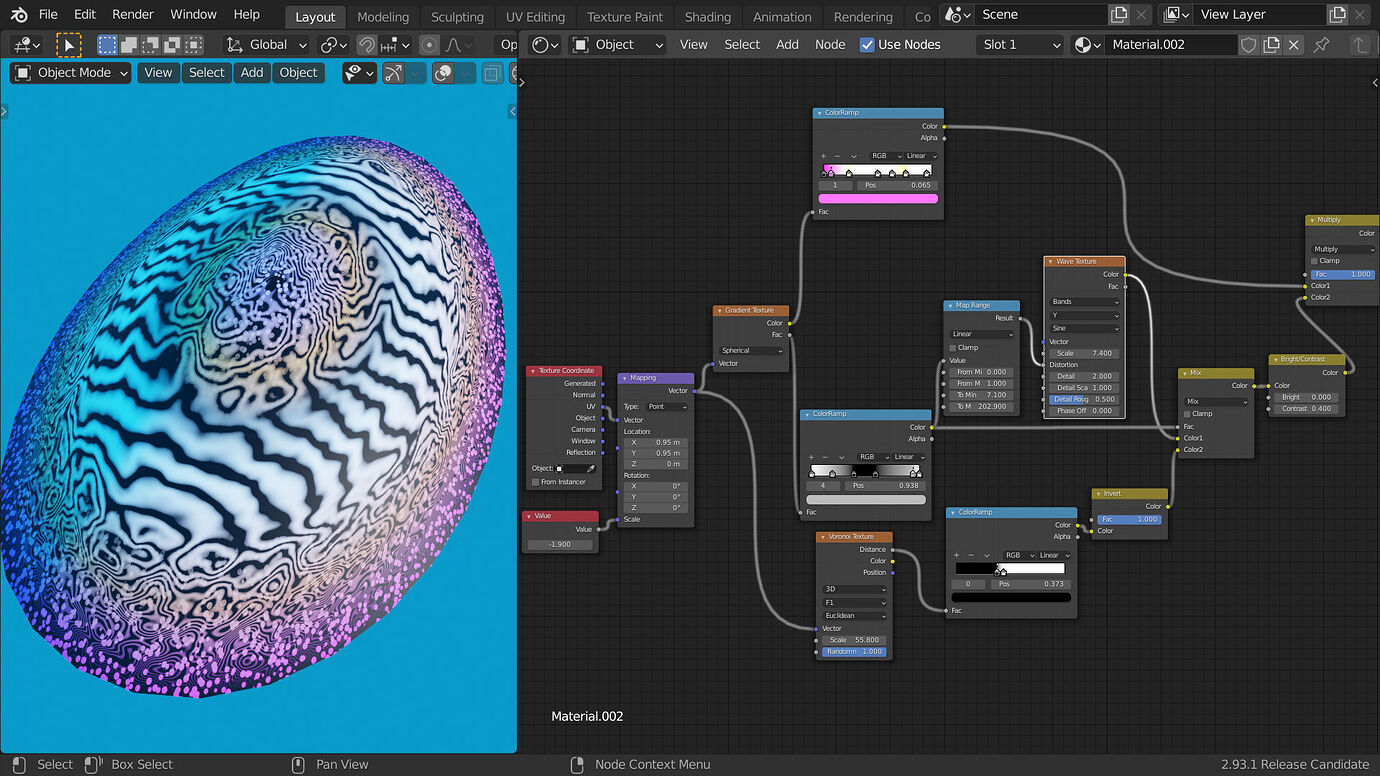This screenshot has height=776, width=1380.
Task: Open the Global orientation dropdown
Action: click(266, 45)
